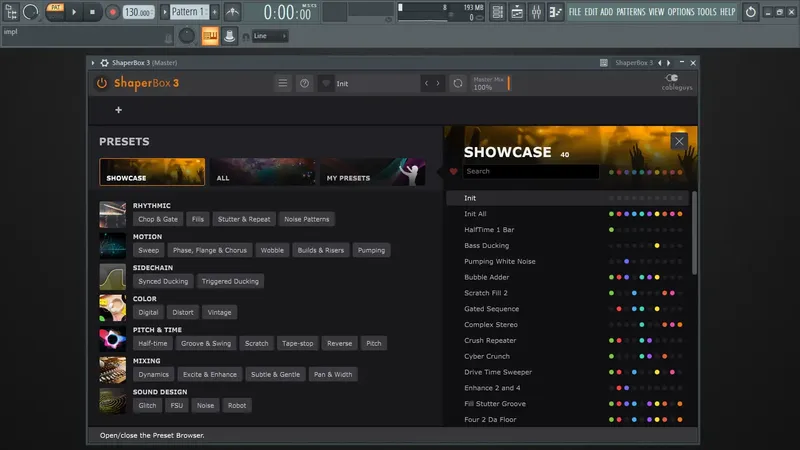Open the PATTERNS menu
This screenshot has height=450, width=800.
631,12
